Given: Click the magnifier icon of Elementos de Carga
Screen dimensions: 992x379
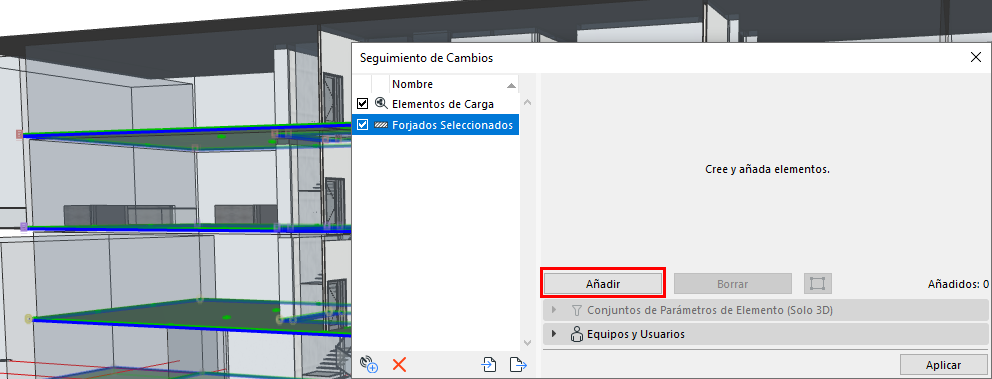Looking at the screenshot, I should (x=381, y=103).
